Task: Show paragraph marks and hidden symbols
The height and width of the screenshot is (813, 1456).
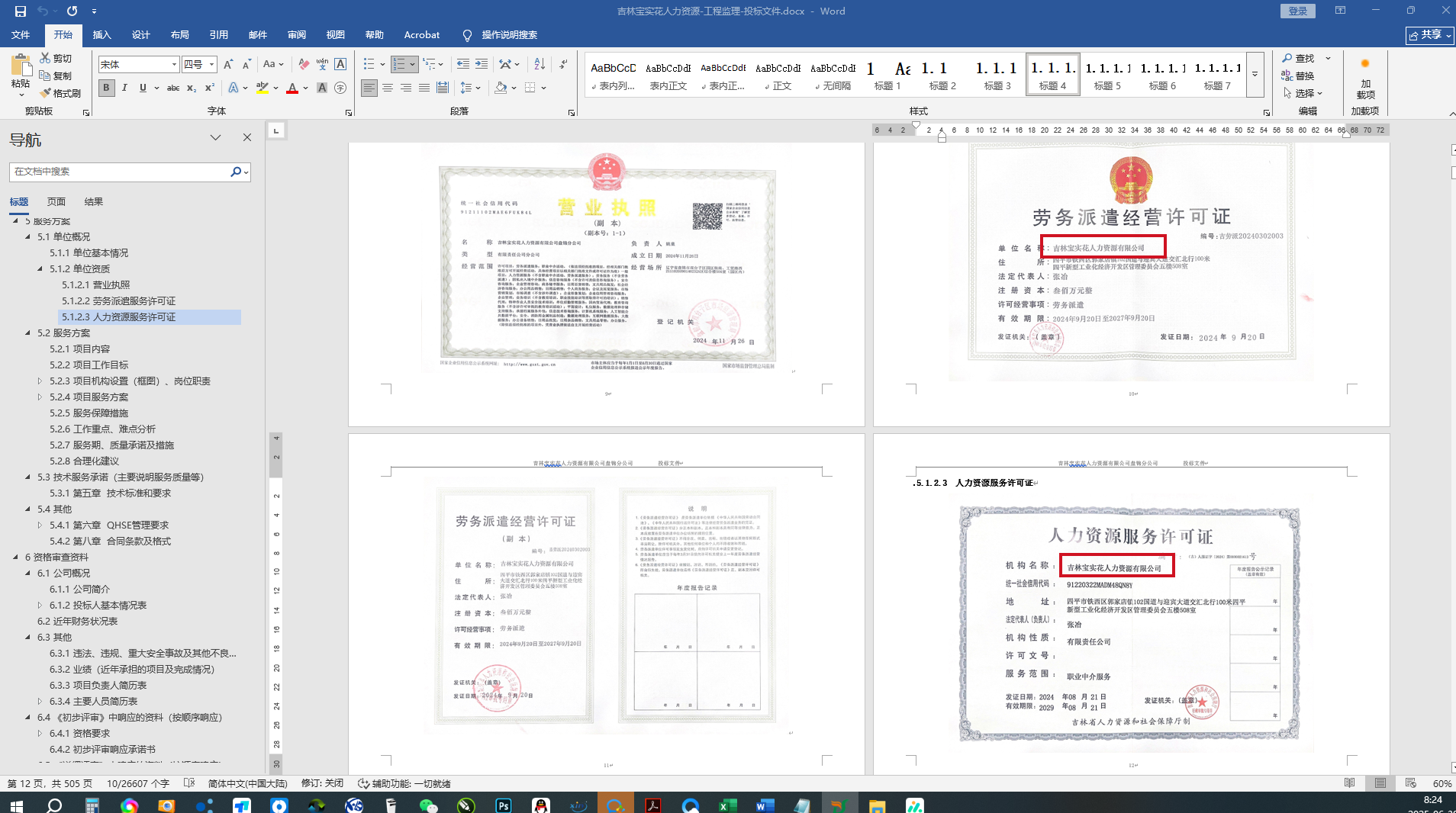Action: [x=563, y=65]
